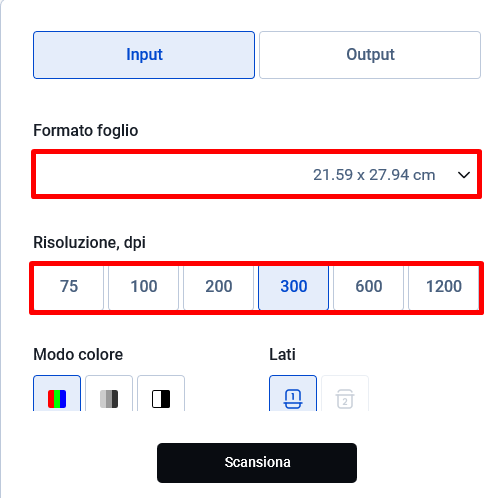
Task: Set resolution to 75 dpi
Action: click(x=69, y=286)
